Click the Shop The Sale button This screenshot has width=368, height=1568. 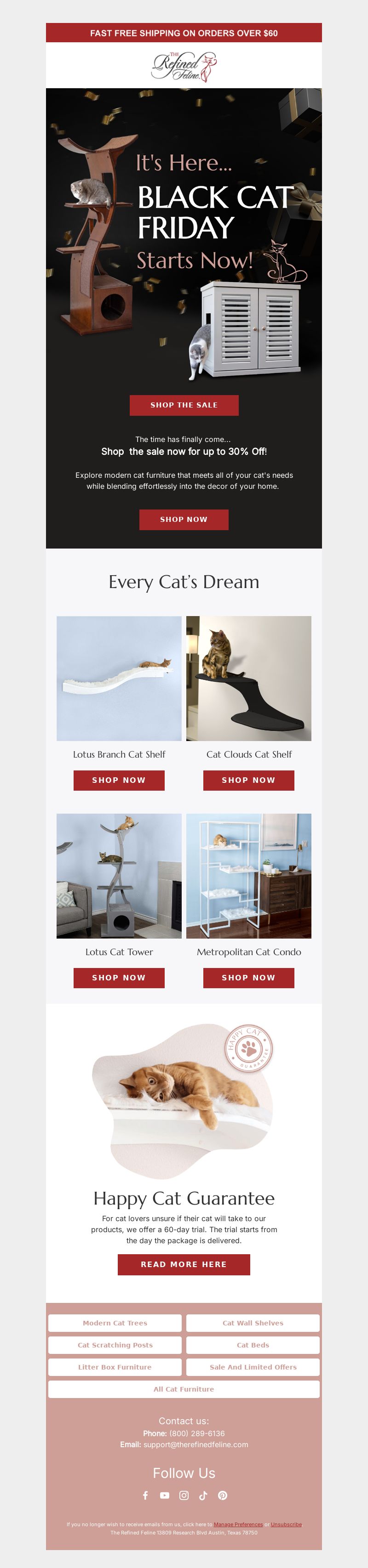[184, 405]
